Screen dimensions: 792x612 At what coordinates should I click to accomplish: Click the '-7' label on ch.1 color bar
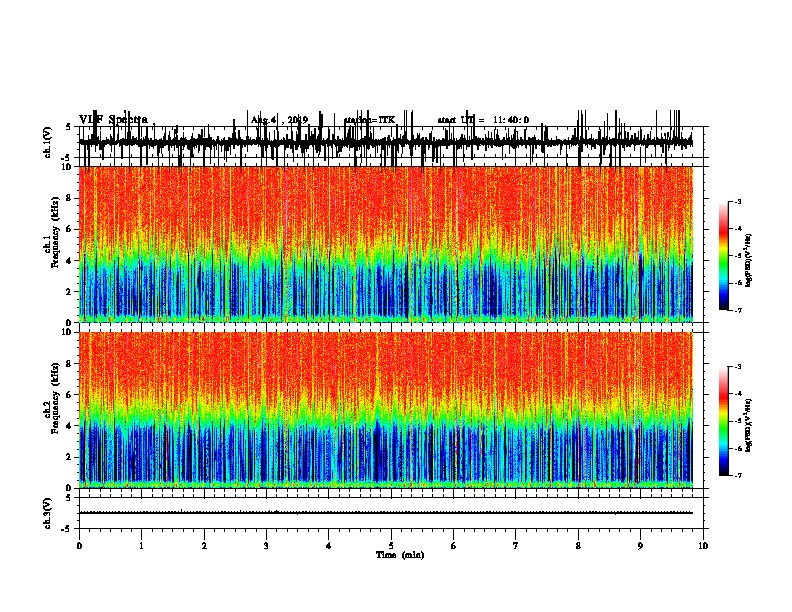click(738, 310)
